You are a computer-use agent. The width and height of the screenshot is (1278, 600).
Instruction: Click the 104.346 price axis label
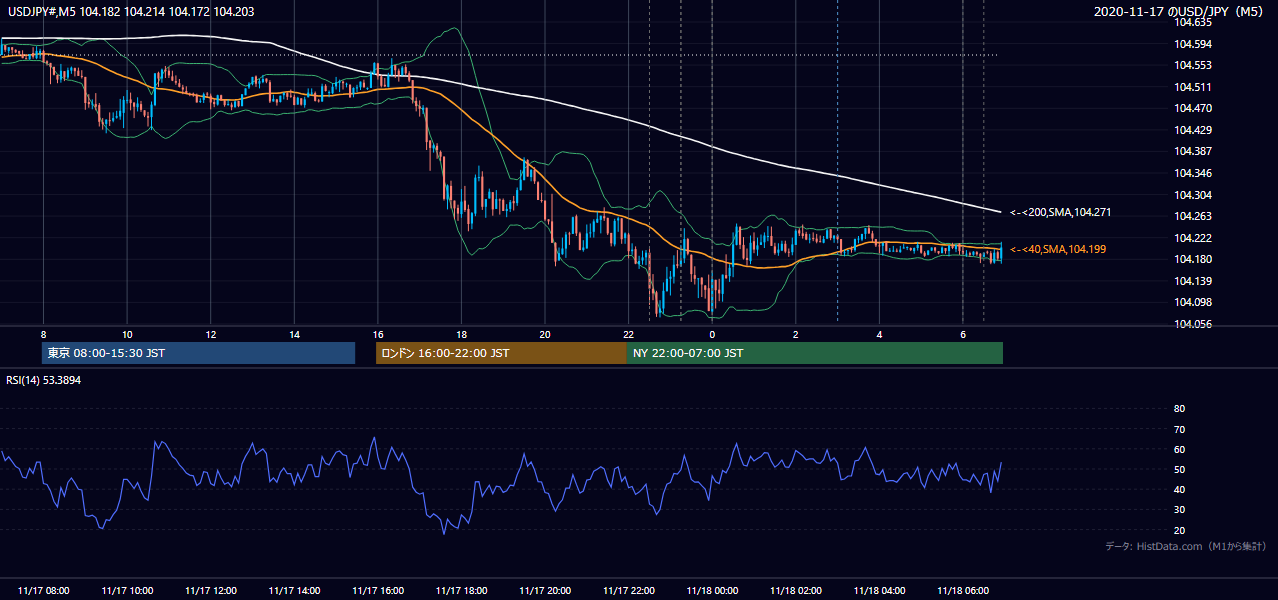coord(1194,173)
